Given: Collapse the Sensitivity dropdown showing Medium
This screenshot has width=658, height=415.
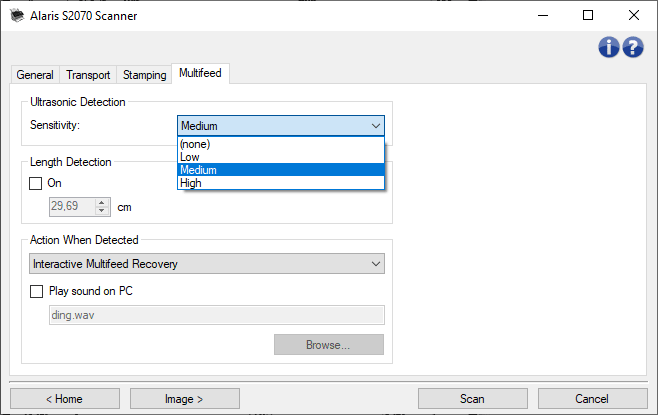Looking at the screenshot, I should coord(281,126).
